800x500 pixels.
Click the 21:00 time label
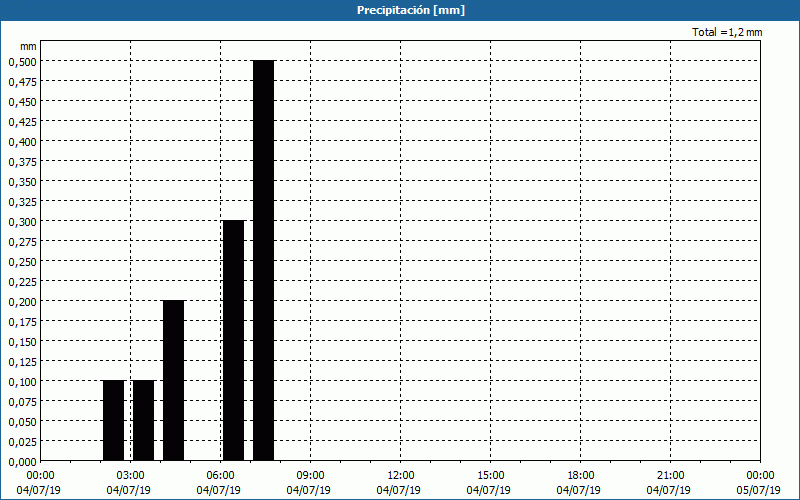(670, 476)
